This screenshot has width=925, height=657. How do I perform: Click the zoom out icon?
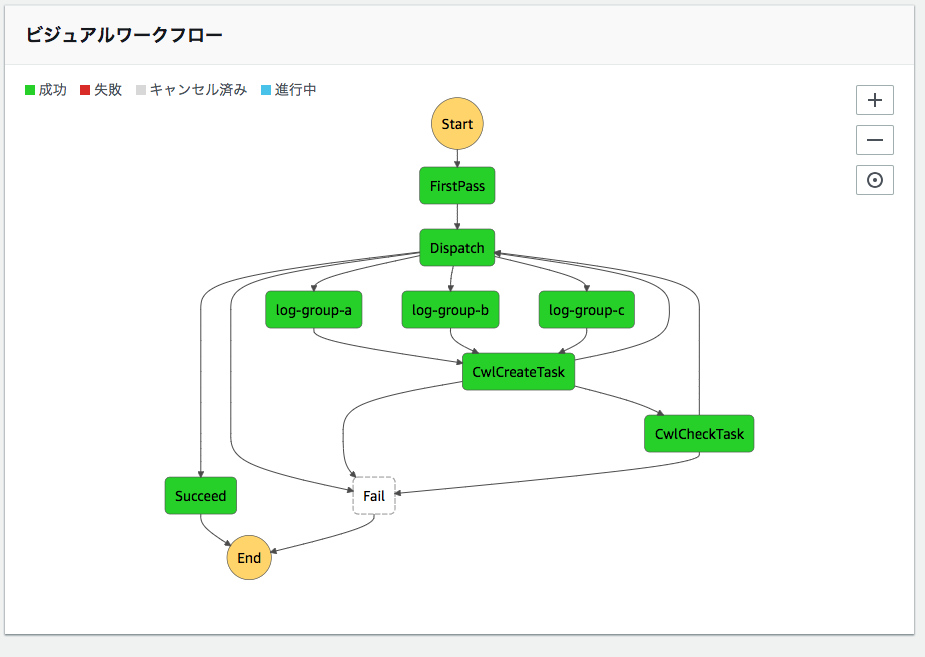click(874, 140)
